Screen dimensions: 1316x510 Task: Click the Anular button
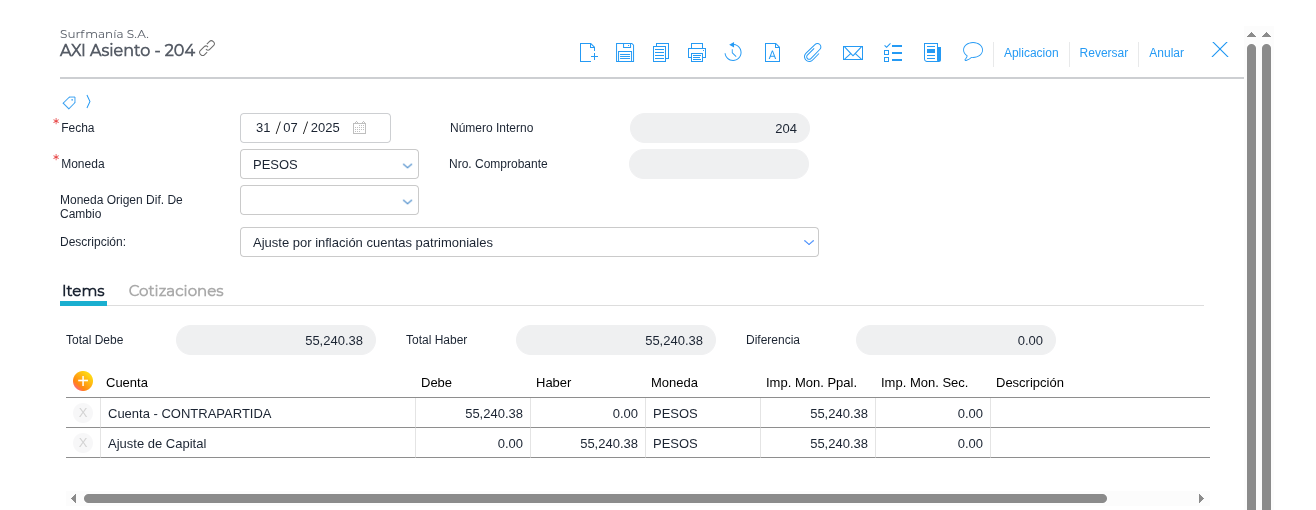click(x=1166, y=53)
